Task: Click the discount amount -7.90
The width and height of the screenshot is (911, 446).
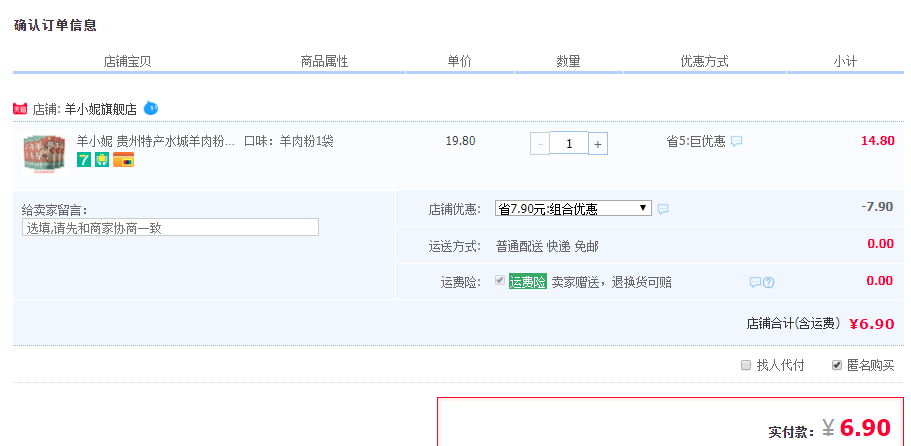Action: 877,207
